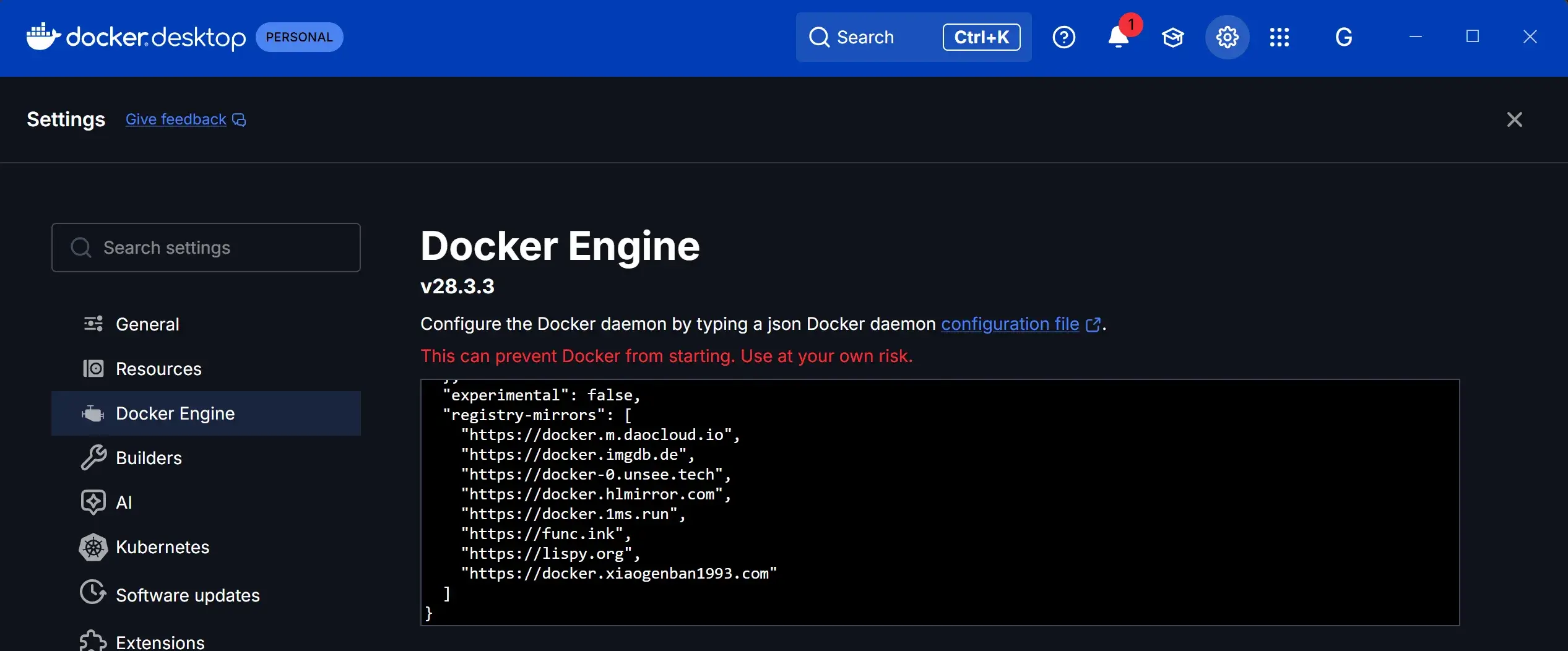
Task: Minimize the Docker Desktop window
Action: [x=1415, y=37]
